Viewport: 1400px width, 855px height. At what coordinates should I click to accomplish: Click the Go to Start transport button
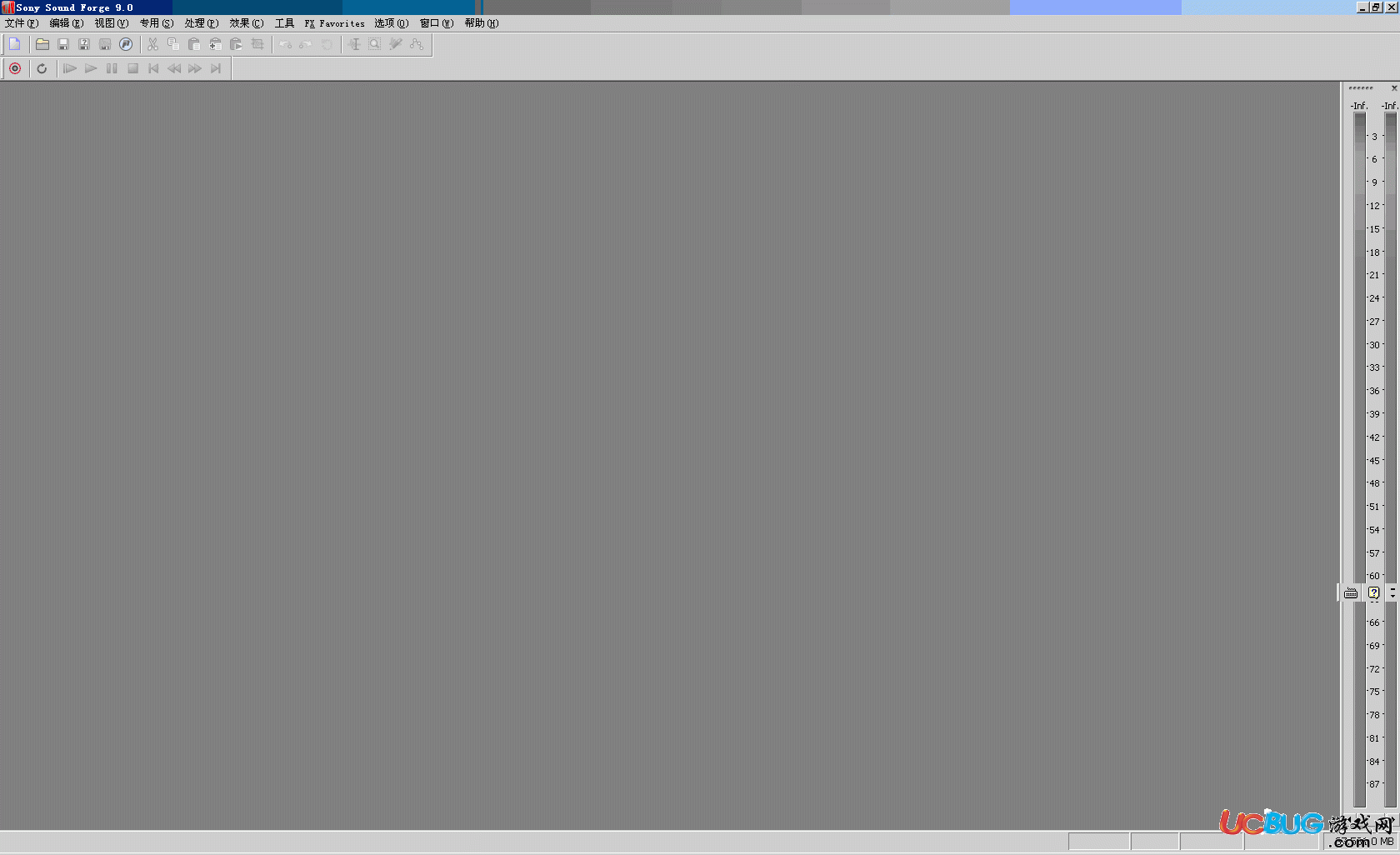pyautogui.click(x=153, y=68)
